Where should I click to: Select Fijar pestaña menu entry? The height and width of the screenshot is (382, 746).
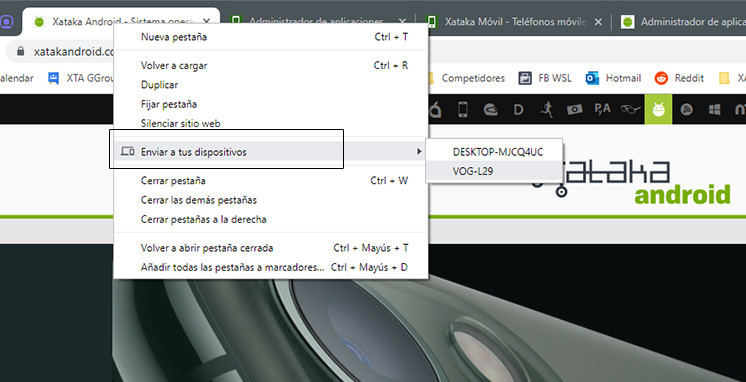(x=271, y=104)
